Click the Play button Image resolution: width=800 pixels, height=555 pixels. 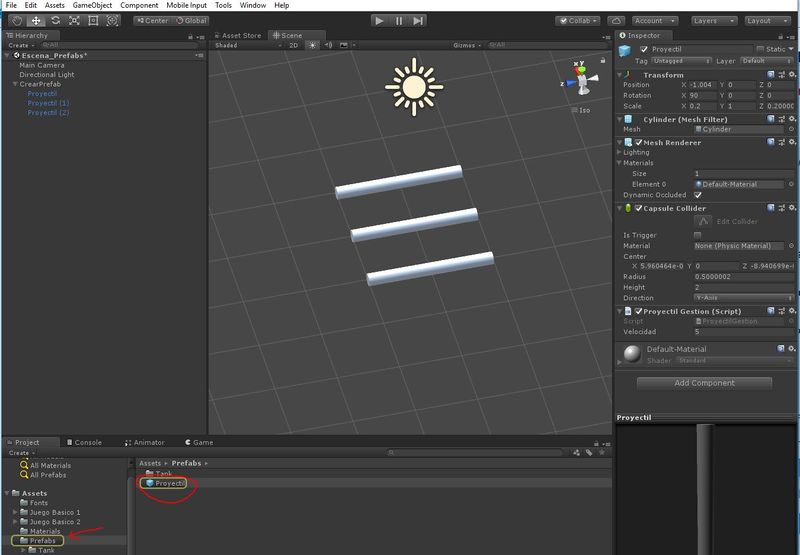click(379, 21)
